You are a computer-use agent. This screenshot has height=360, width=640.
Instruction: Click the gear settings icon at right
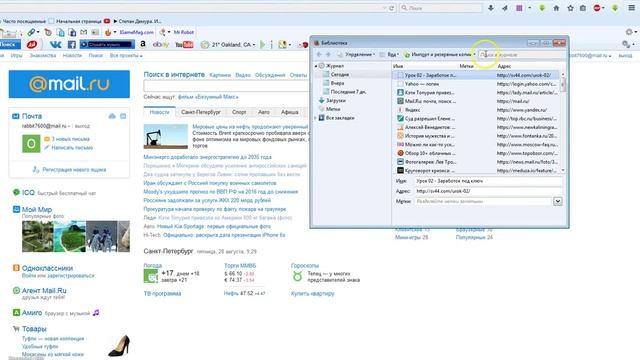pyautogui.click(x=629, y=32)
